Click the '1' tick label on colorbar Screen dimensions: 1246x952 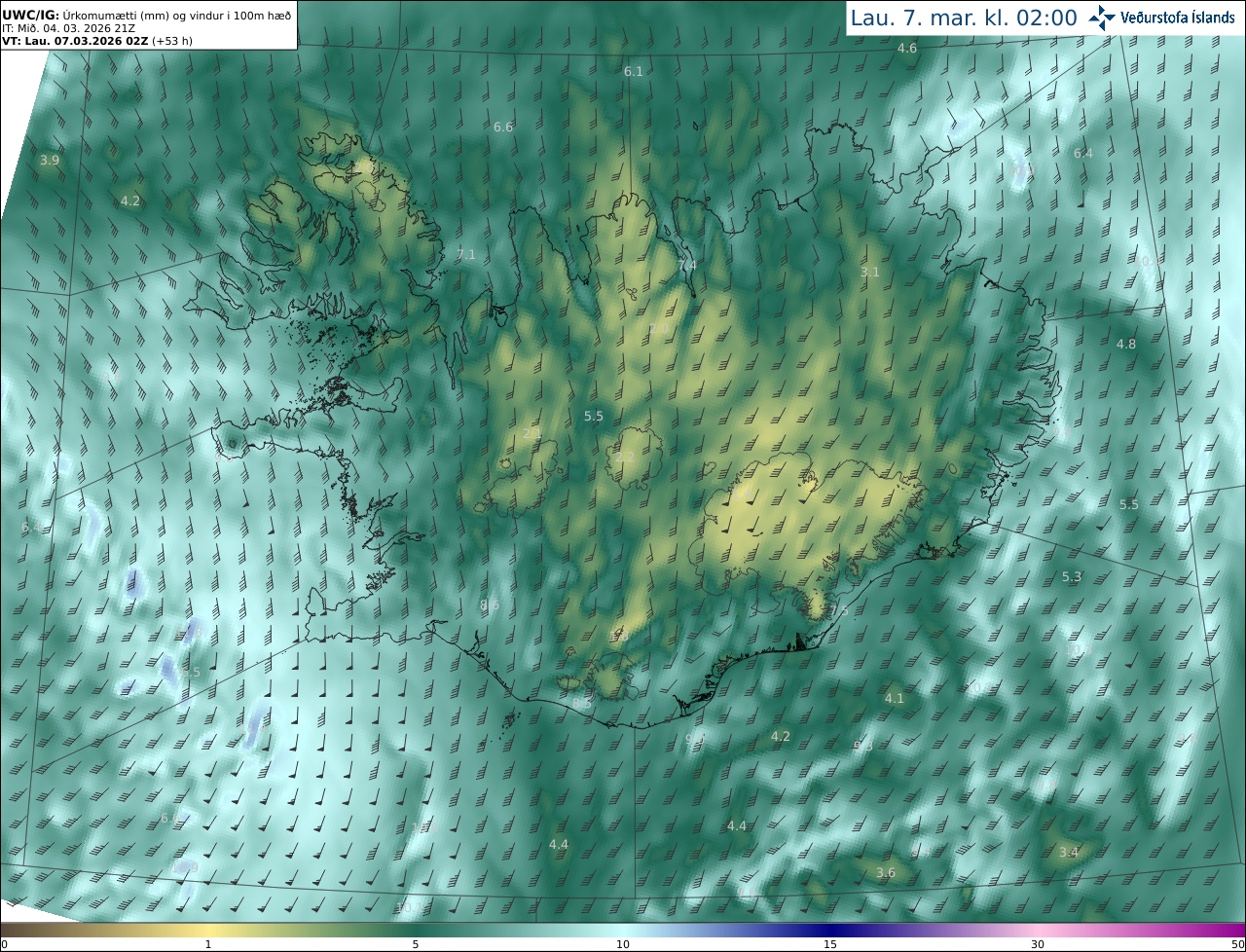(x=208, y=944)
